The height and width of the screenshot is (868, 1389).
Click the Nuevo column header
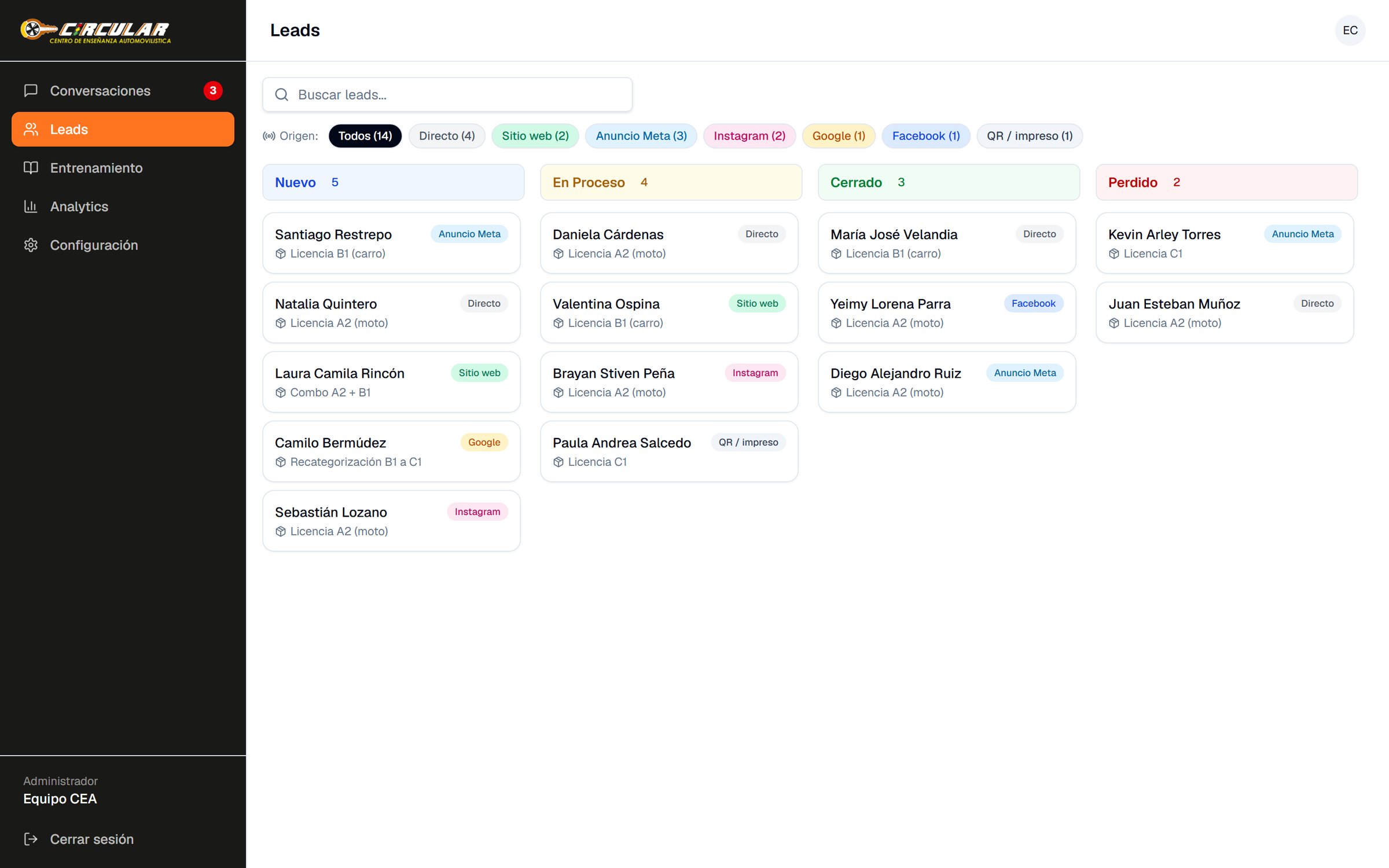click(x=394, y=182)
